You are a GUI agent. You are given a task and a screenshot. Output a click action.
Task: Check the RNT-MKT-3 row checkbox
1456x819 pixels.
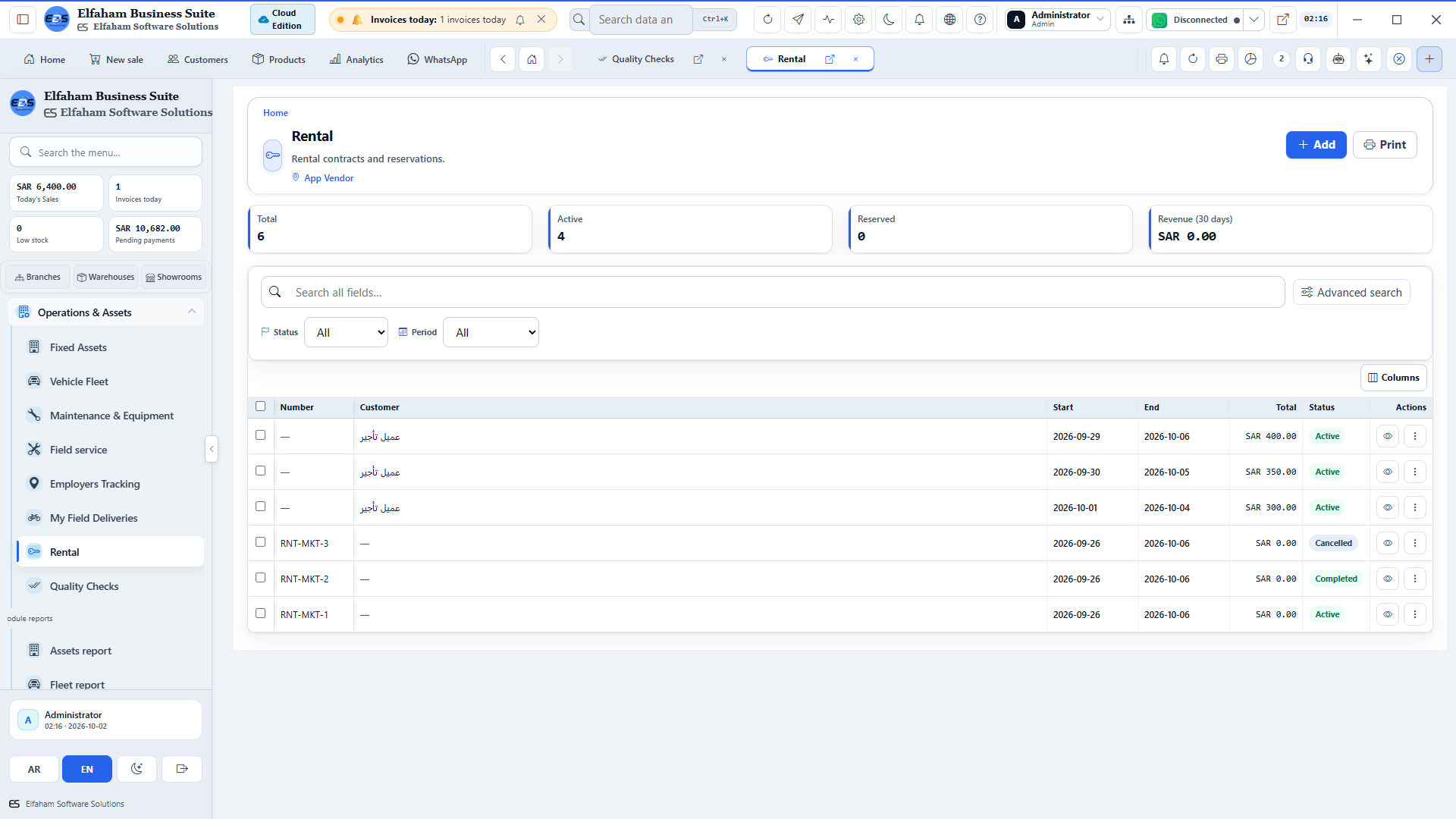[260, 542]
